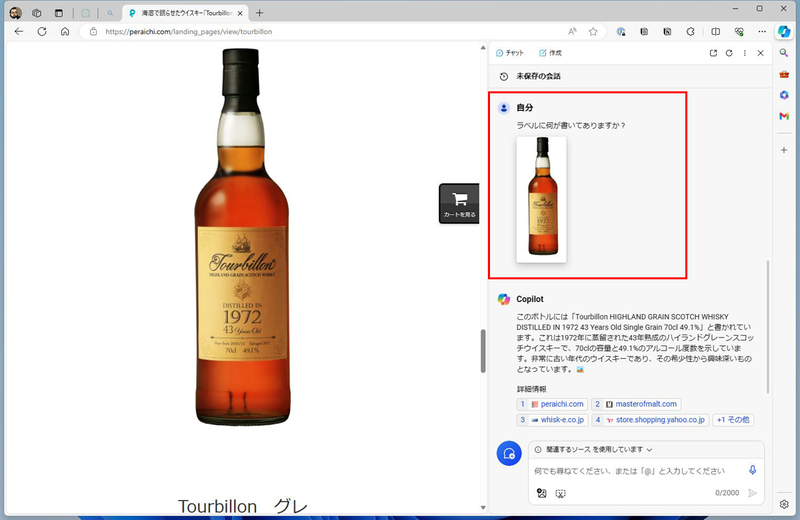
Task: Open the peraichi.com source link
Action: coord(552,404)
